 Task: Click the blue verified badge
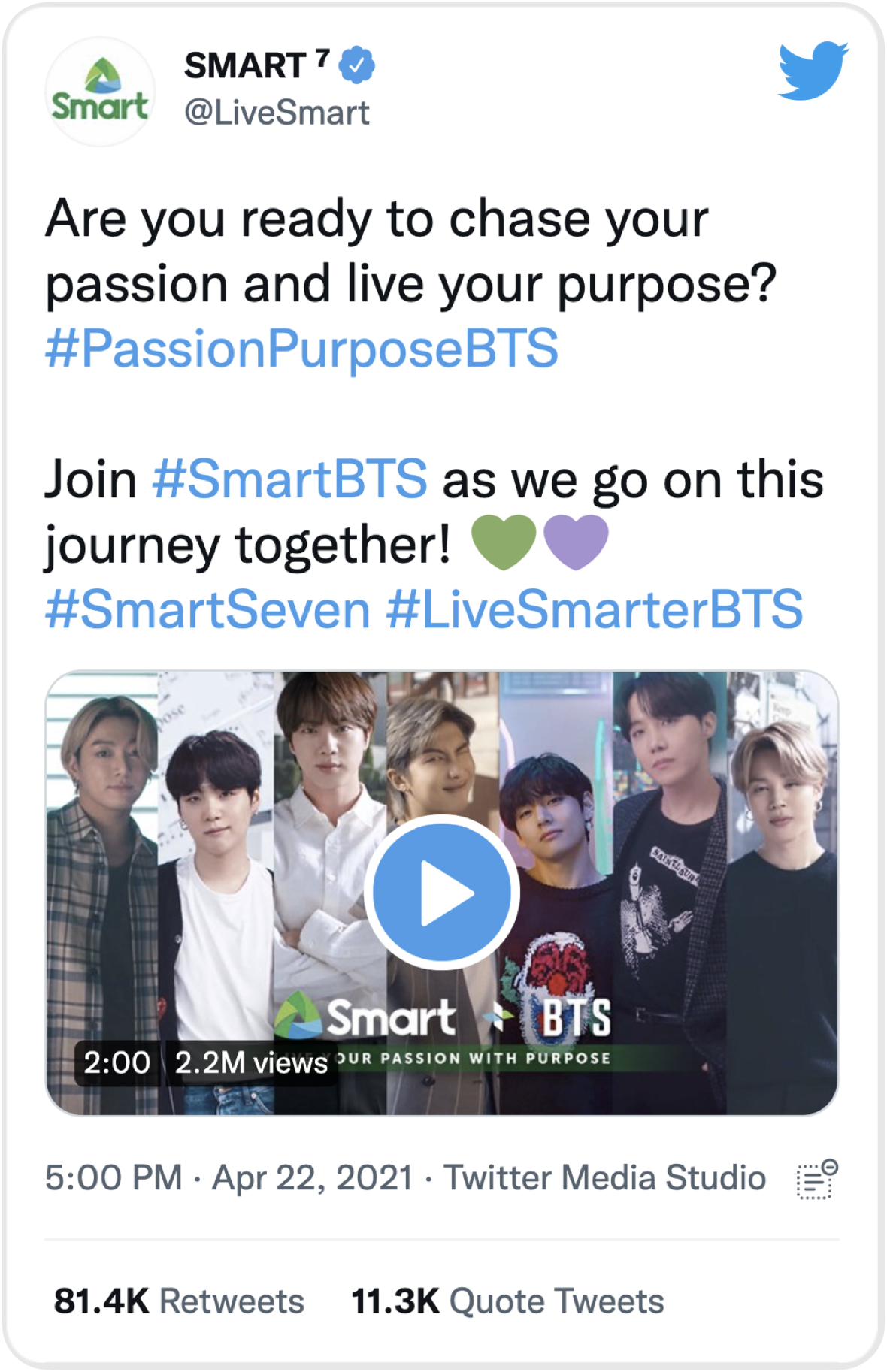tap(356, 65)
